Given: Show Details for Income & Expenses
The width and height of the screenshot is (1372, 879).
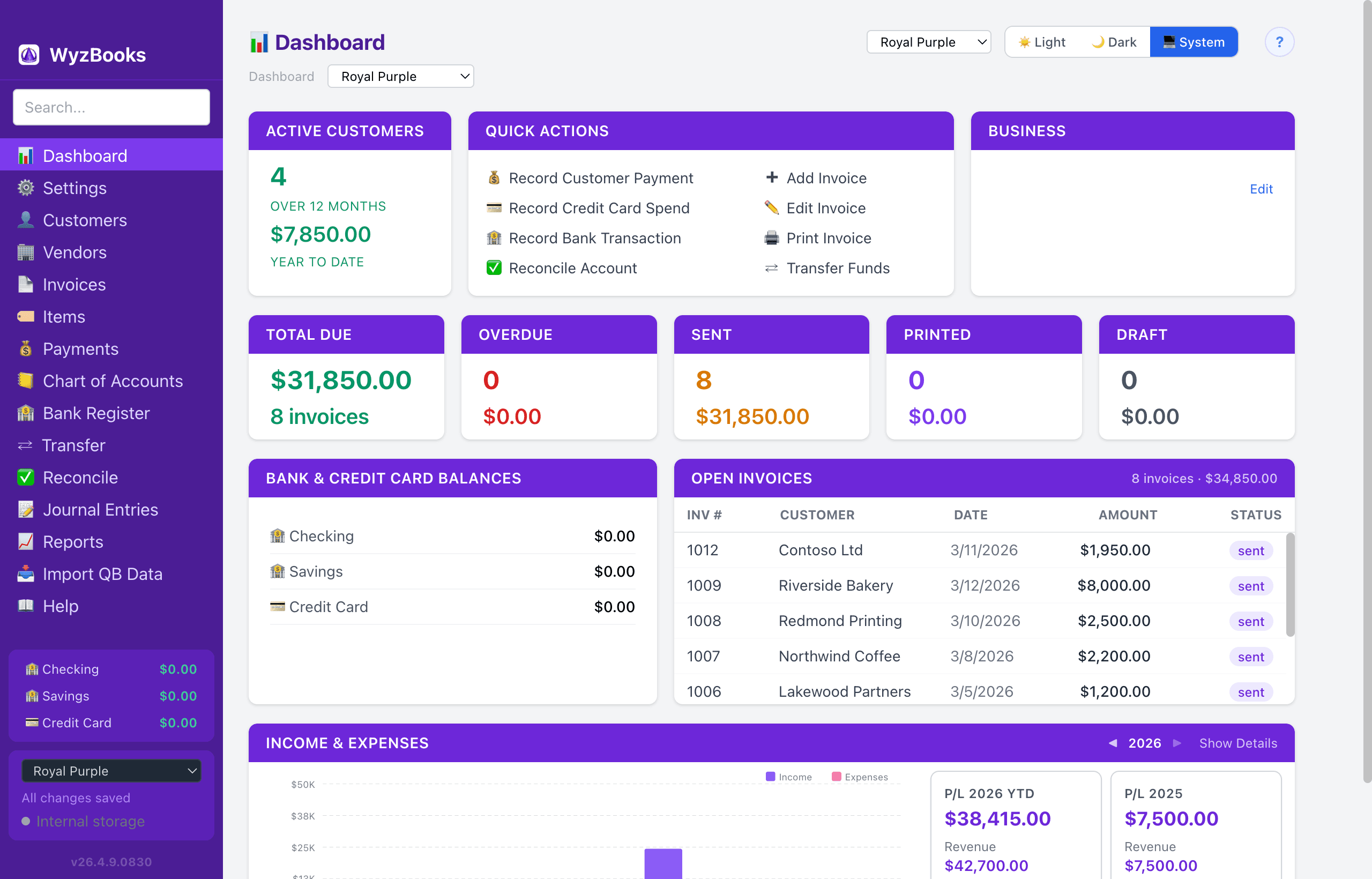Looking at the screenshot, I should (x=1237, y=743).
